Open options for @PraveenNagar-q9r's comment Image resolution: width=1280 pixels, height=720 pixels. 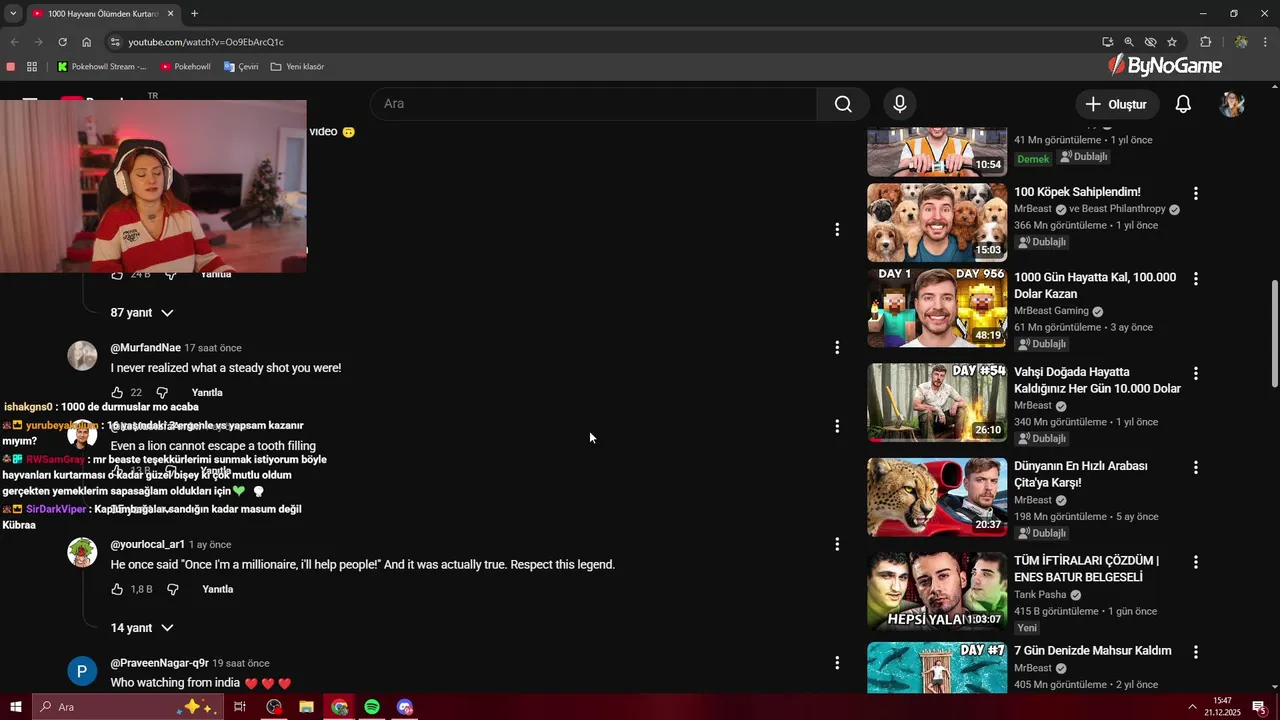point(837,663)
